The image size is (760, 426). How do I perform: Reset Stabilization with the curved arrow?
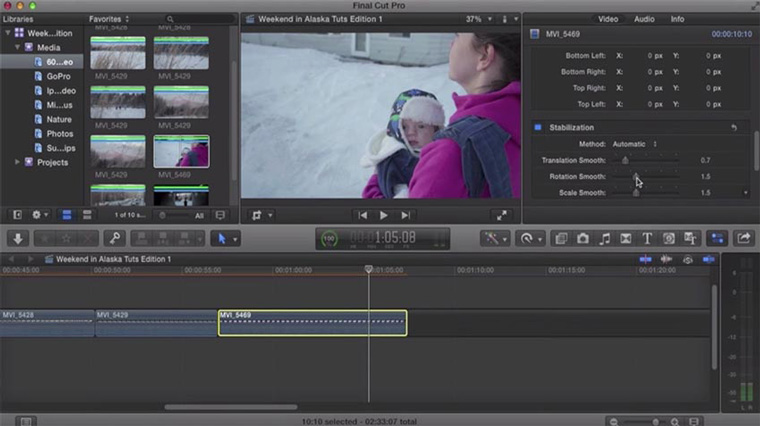[x=734, y=127]
